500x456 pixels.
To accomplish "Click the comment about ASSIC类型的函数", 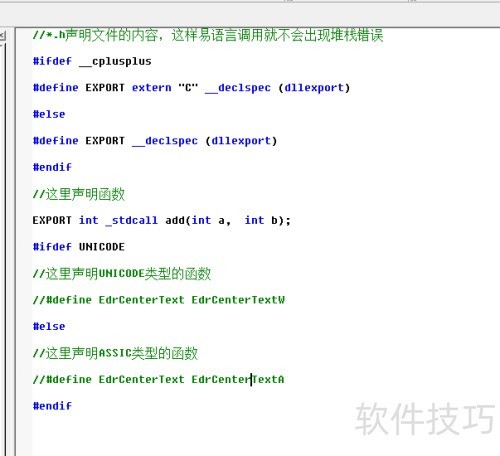I will tap(115, 353).
